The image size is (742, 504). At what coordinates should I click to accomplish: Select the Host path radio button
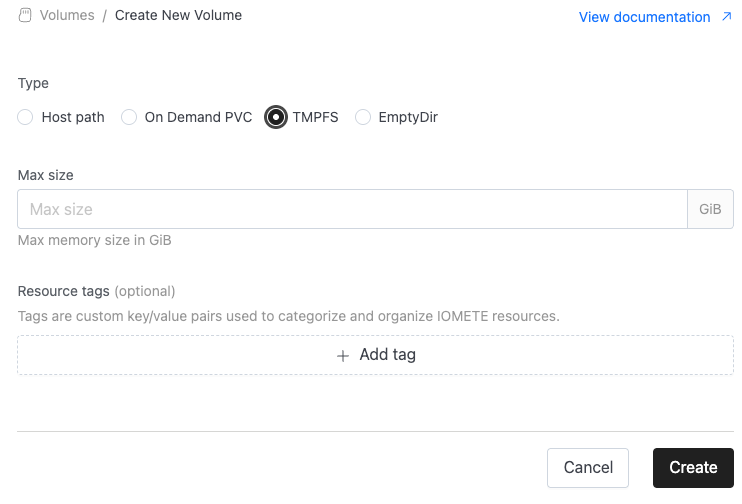point(25,117)
